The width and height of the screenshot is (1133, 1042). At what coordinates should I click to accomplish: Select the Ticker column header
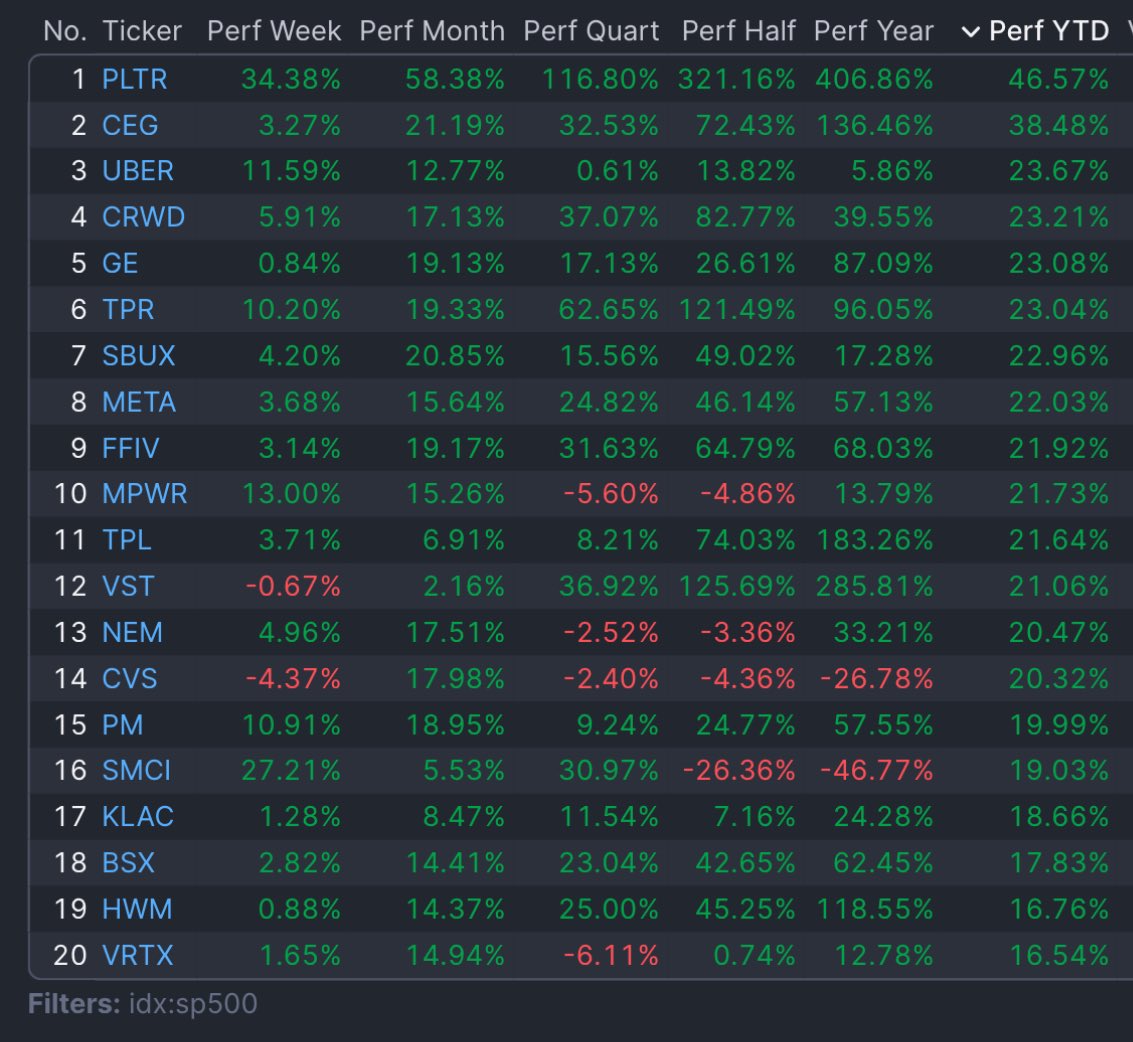tap(142, 32)
